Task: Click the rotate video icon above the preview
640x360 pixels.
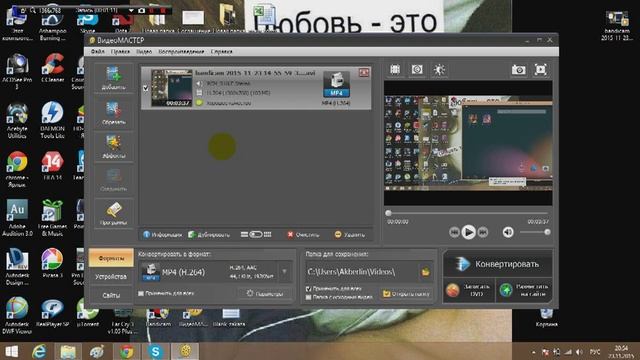Action: pyautogui.click(x=417, y=69)
